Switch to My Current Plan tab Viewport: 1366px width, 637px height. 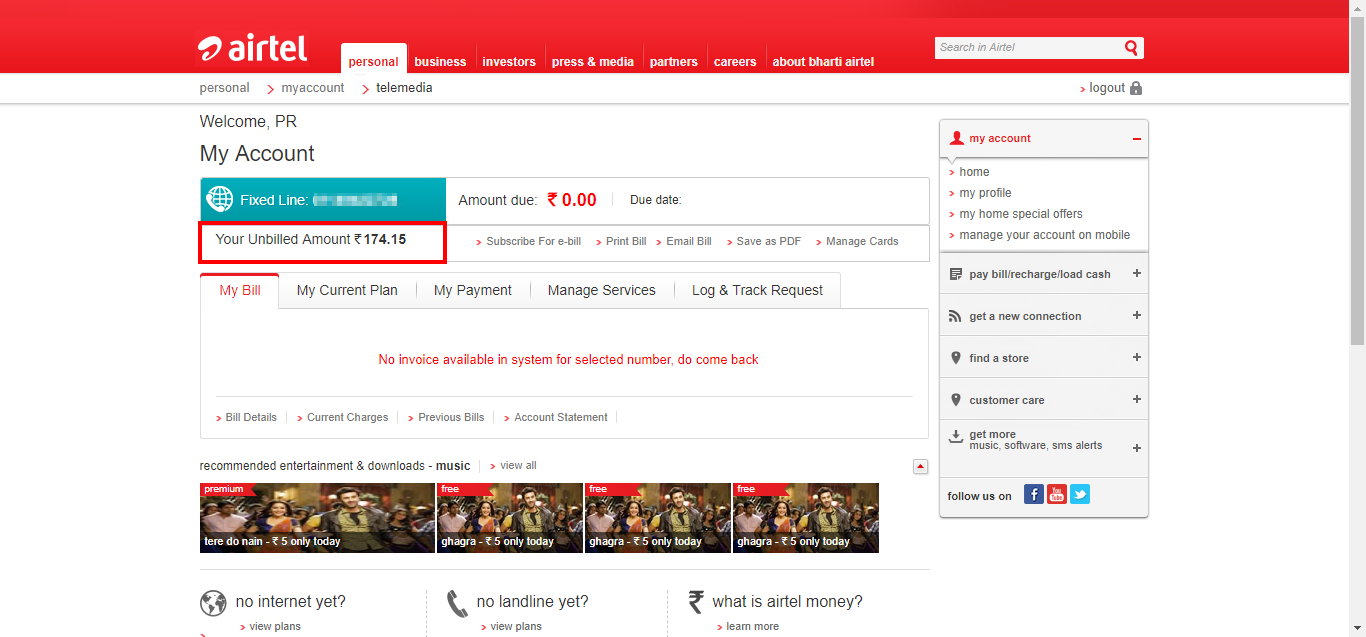[x=347, y=290]
